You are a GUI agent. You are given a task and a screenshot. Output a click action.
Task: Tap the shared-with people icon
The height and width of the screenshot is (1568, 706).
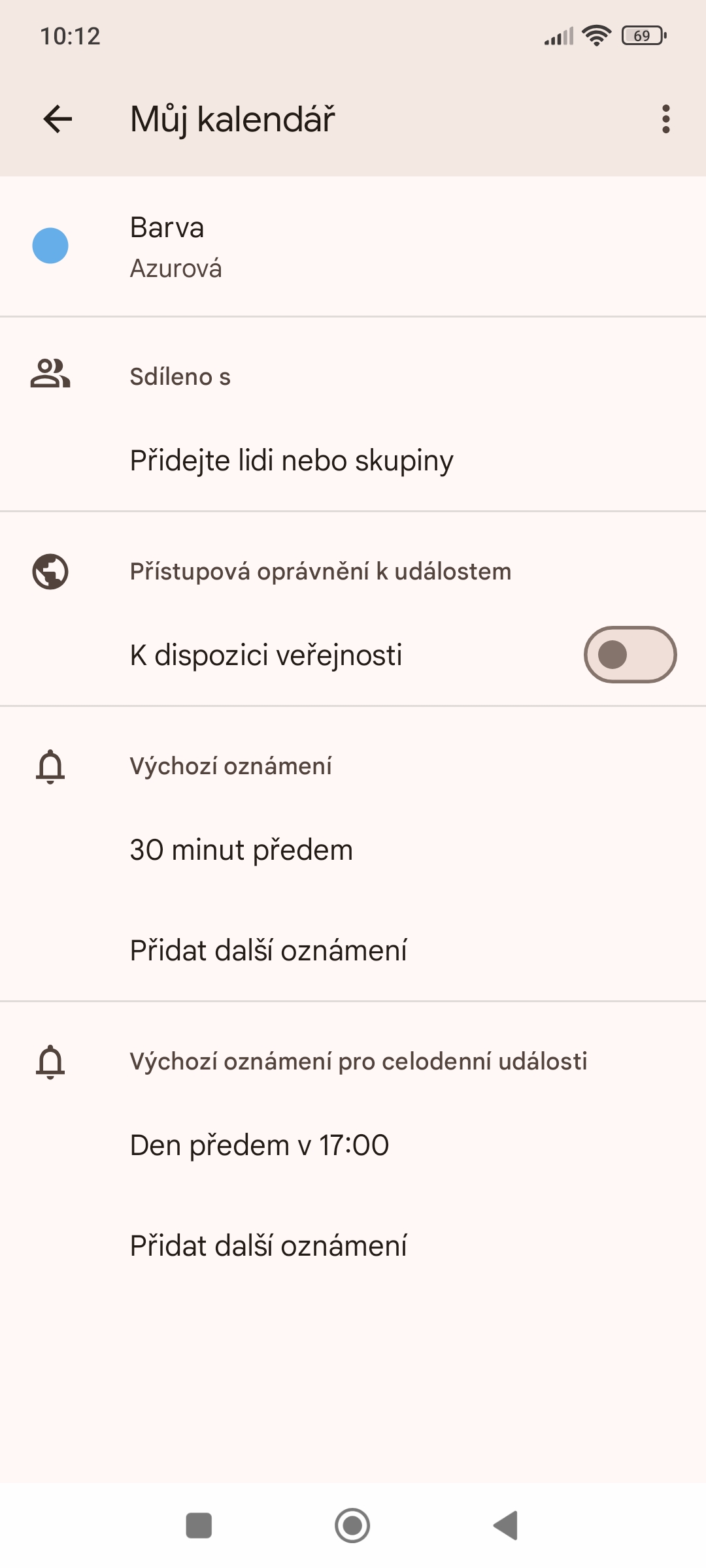click(x=50, y=374)
